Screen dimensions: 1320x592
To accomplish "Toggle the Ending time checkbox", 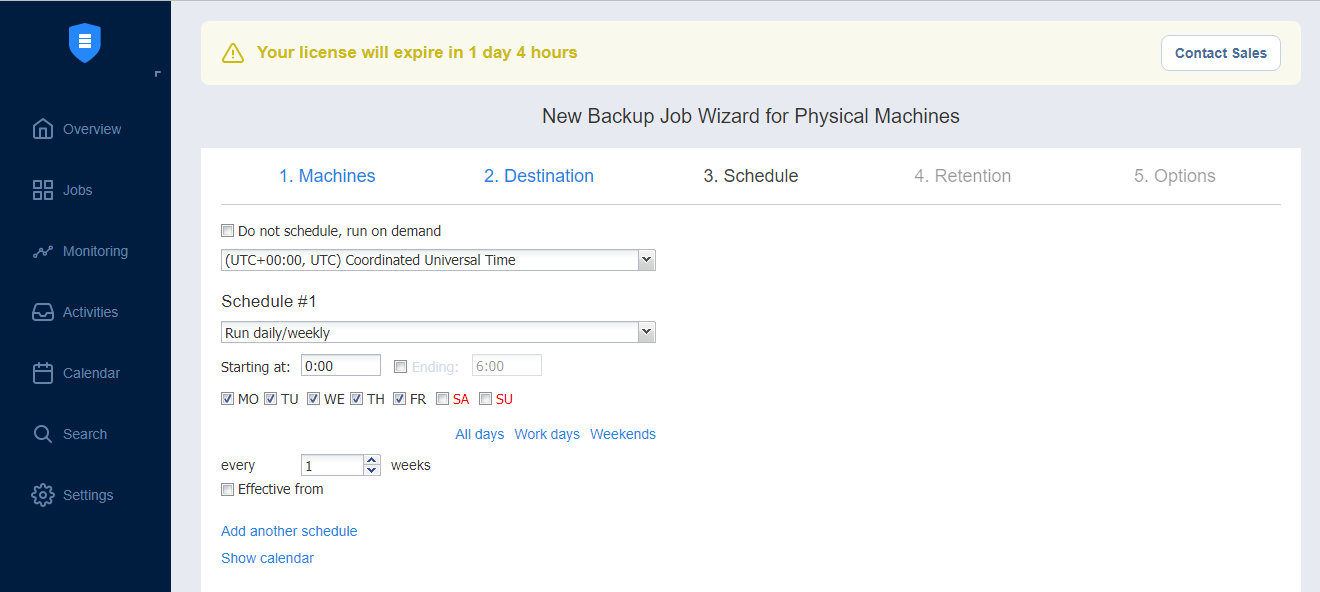I will click(x=401, y=366).
